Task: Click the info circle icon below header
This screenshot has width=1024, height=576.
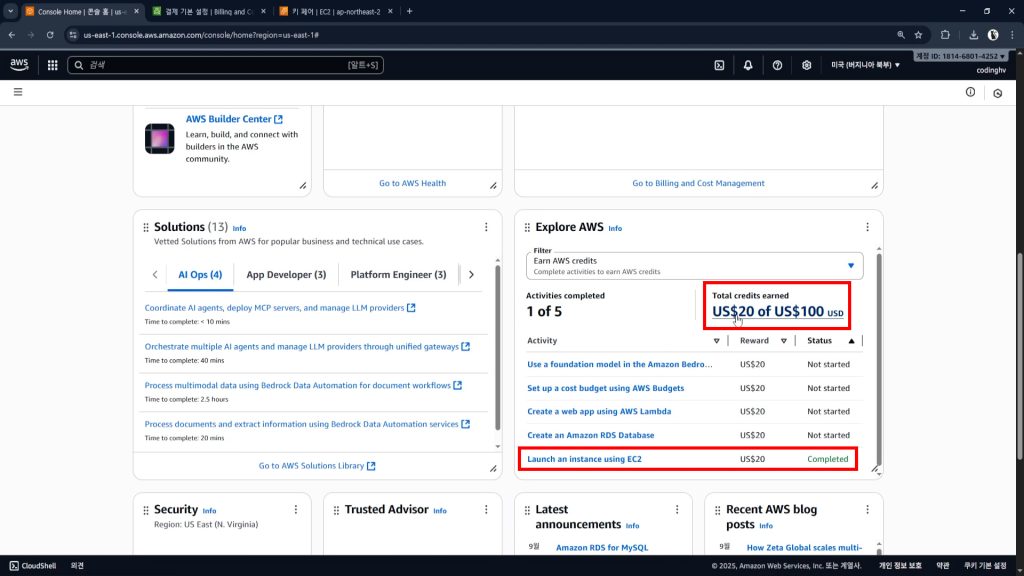Action: (970, 92)
